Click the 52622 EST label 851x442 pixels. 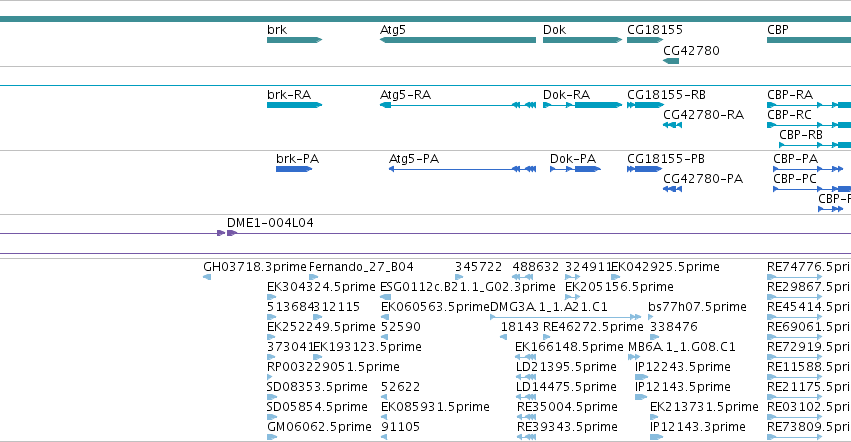pyautogui.click(x=401, y=387)
